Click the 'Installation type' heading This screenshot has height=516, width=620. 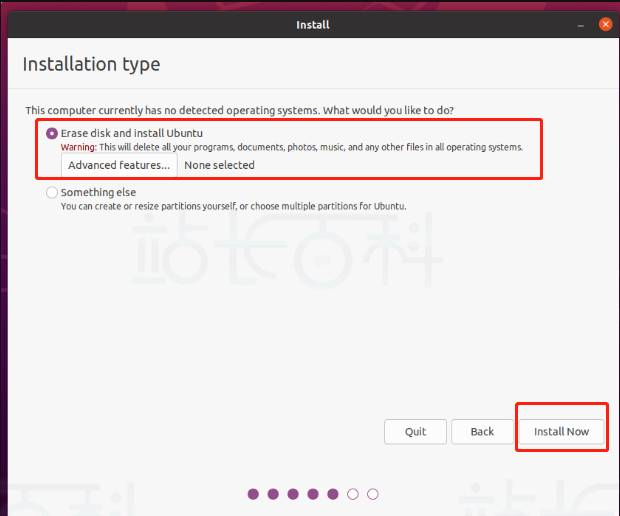91,64
